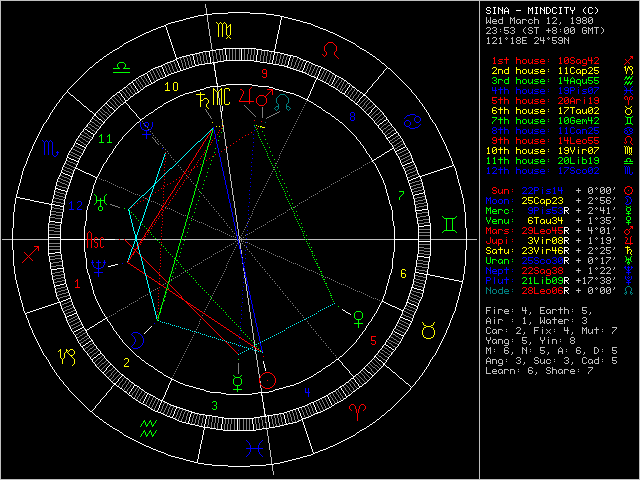Select the MC midheaven marker in chart
Viewport: 640px width, 480px height.
click(x=221, y=97)
